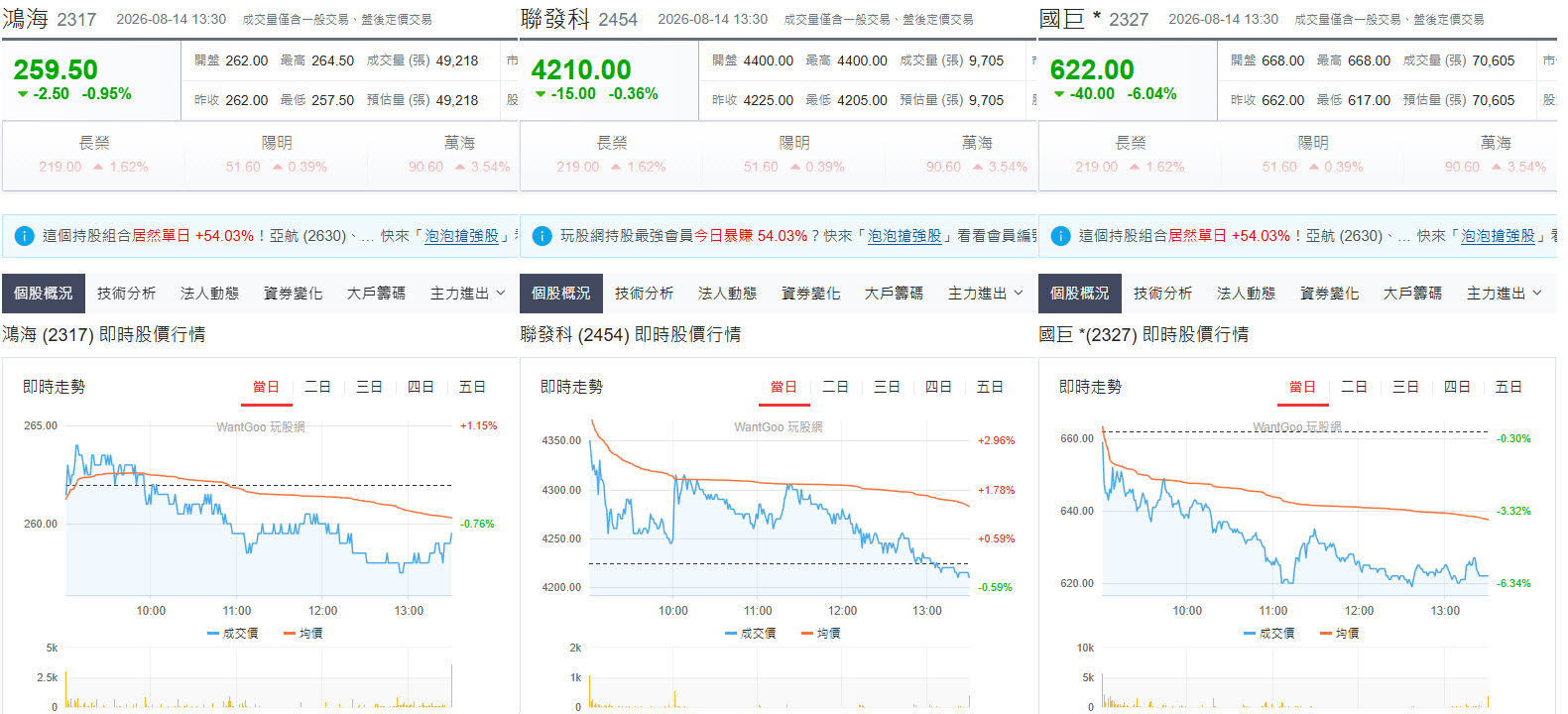This screenshot has width=1568, height=714.
Task: Go to 大戶籌碼 tab in 鴻海 panel
Action: point(377,294)
